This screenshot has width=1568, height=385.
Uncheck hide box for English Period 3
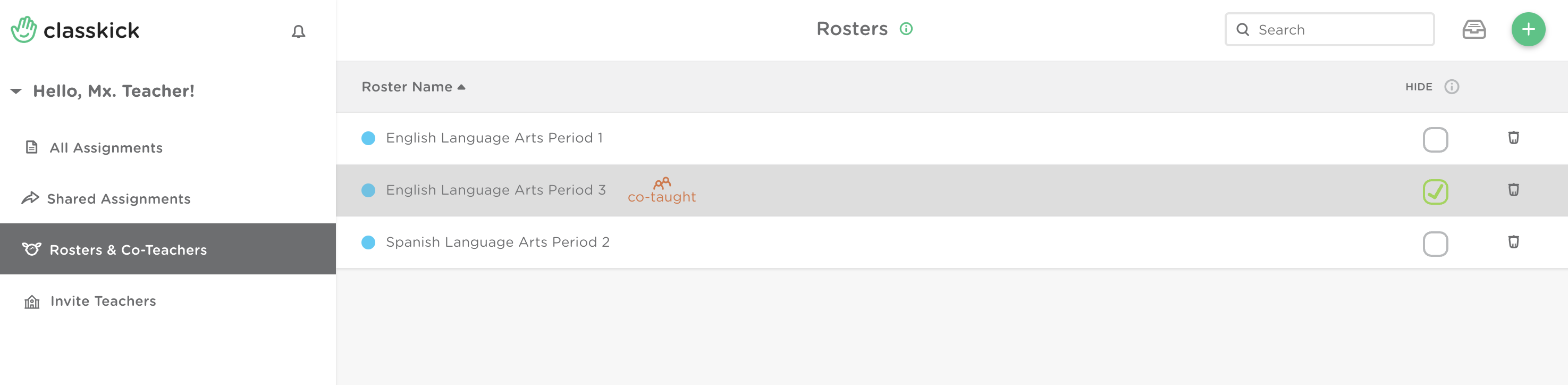(1435, 192)
